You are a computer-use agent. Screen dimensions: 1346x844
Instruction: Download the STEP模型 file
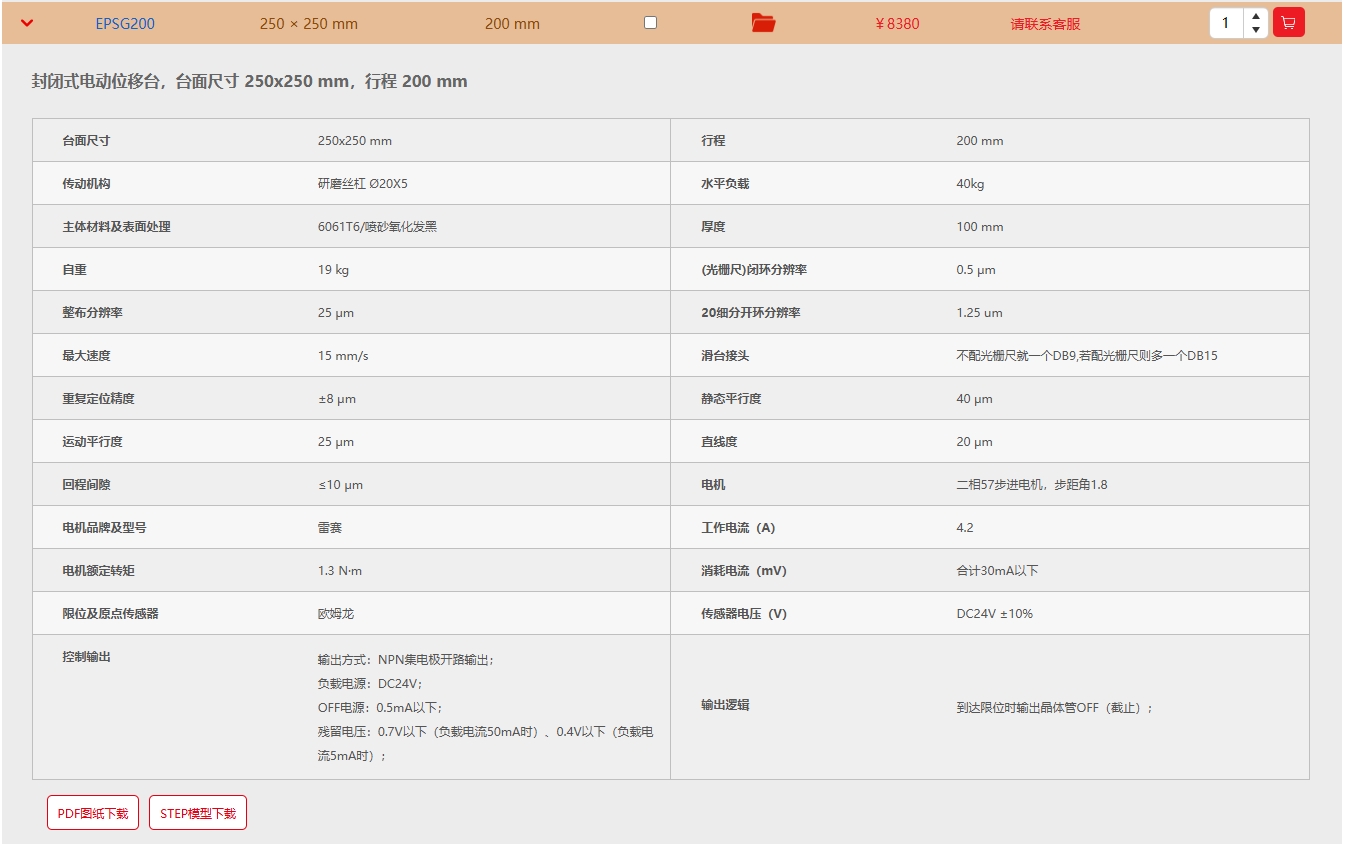(198, 813)
